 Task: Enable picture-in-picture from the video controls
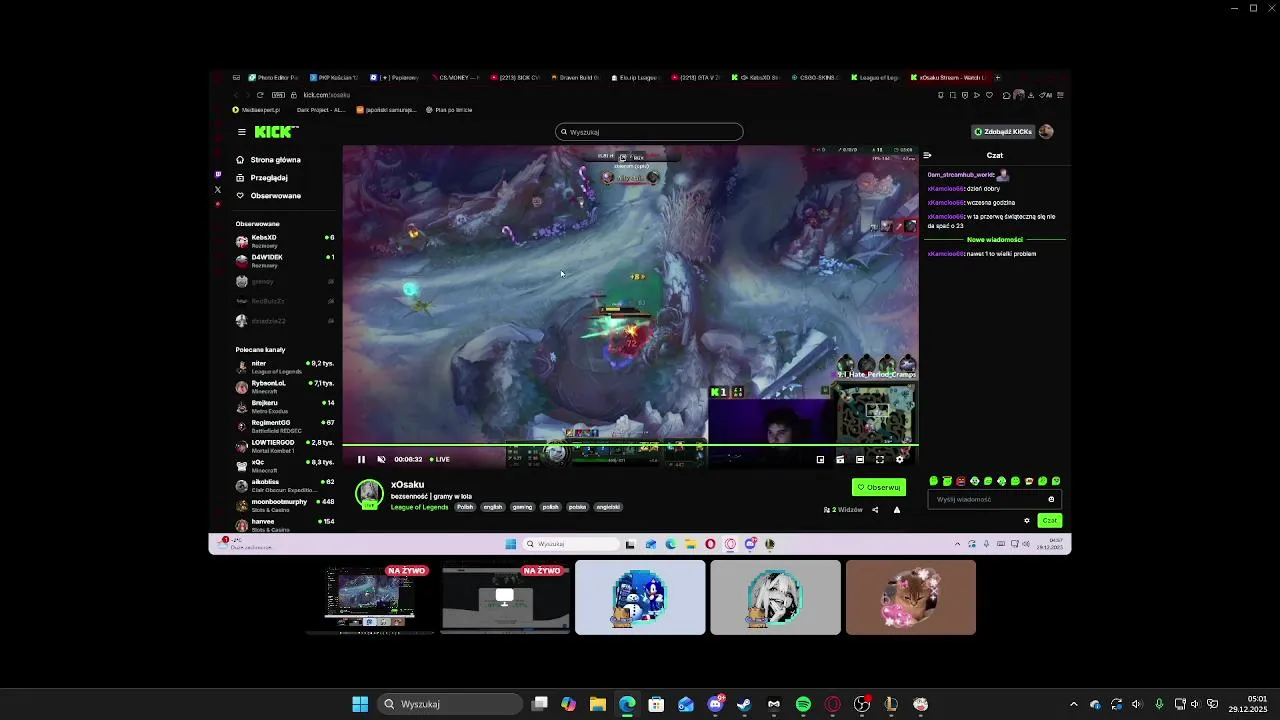(x=820, y=460)
